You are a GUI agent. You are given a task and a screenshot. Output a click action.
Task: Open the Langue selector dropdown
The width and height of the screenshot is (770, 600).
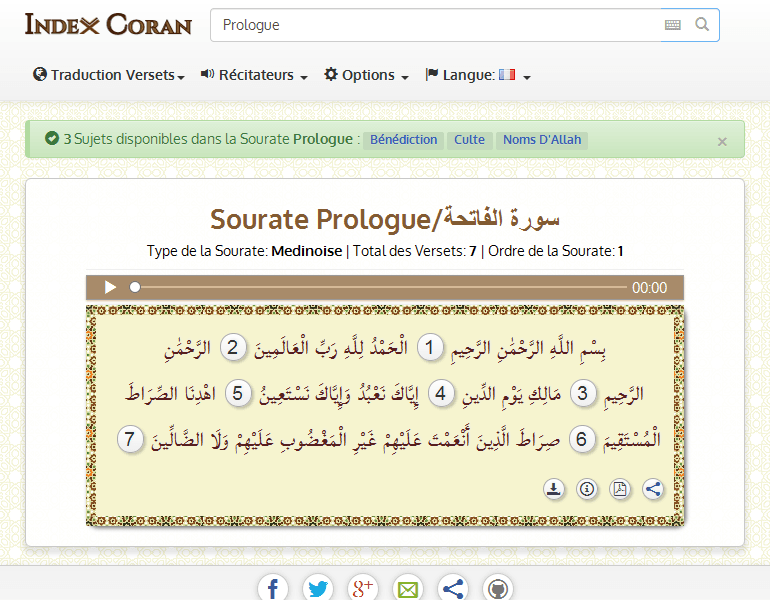point(478,75)
